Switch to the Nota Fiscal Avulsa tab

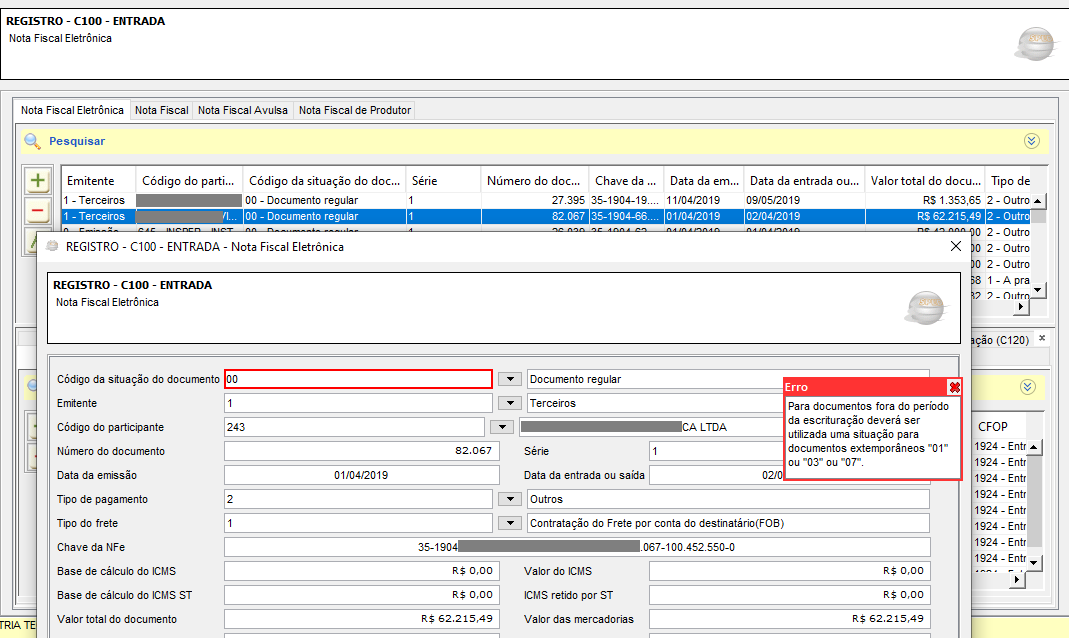coord(243,110)
